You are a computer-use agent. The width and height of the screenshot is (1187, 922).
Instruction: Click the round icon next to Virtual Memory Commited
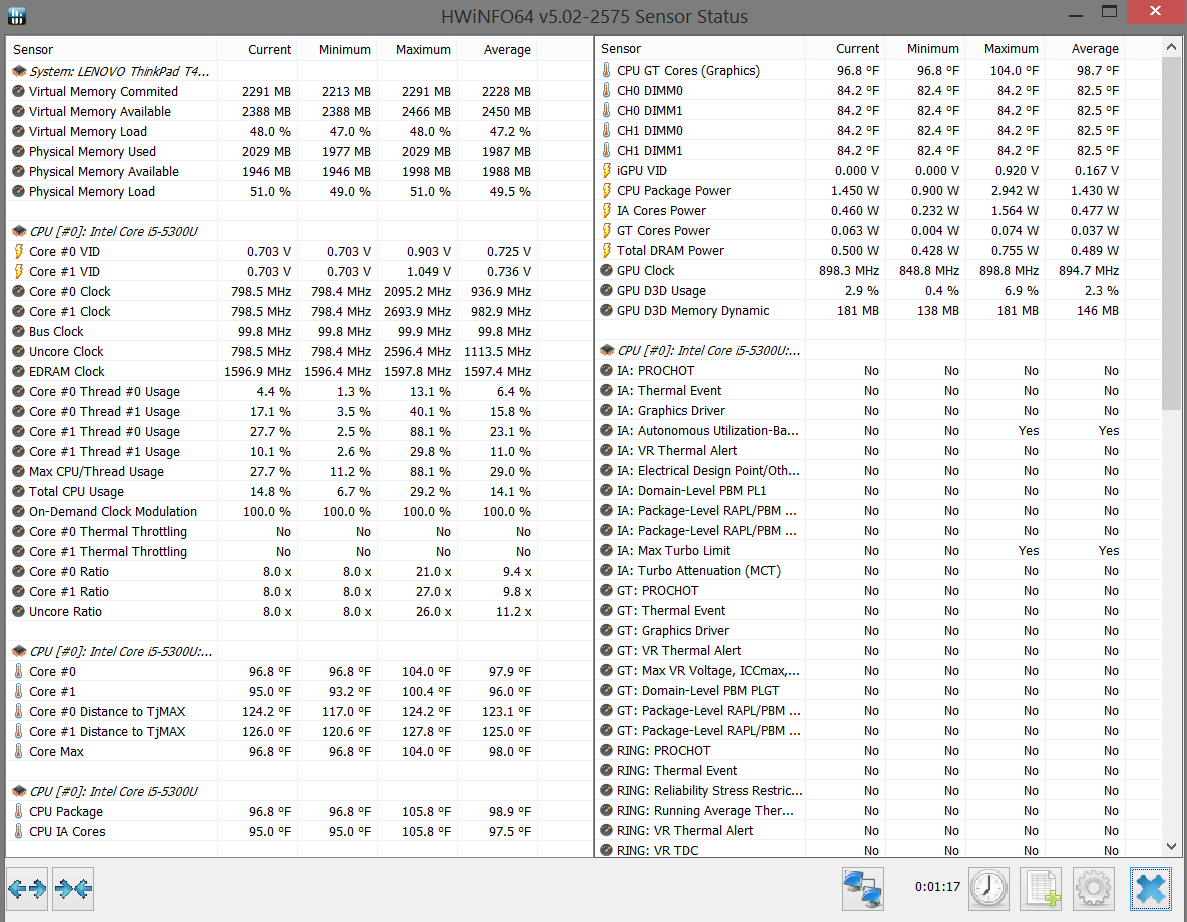[19, 91]
